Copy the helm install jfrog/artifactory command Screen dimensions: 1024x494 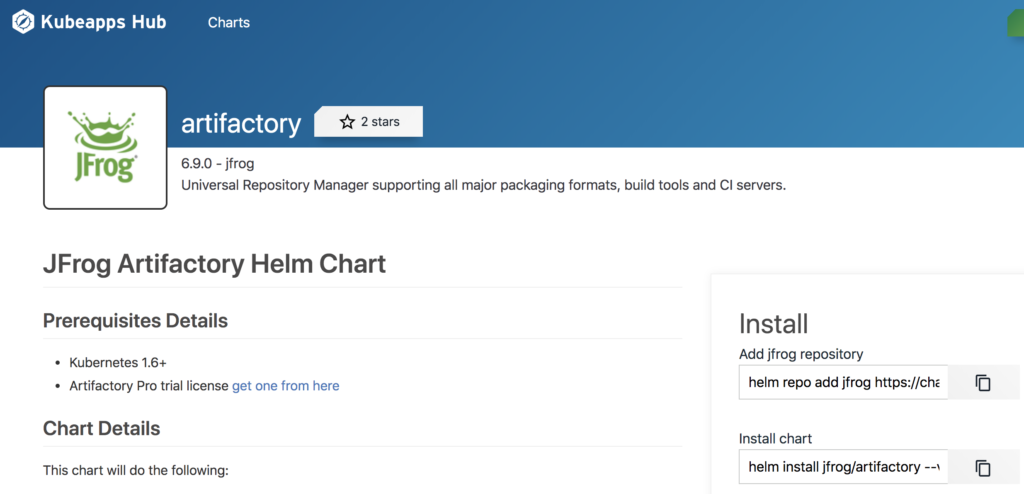click(983, 467)
